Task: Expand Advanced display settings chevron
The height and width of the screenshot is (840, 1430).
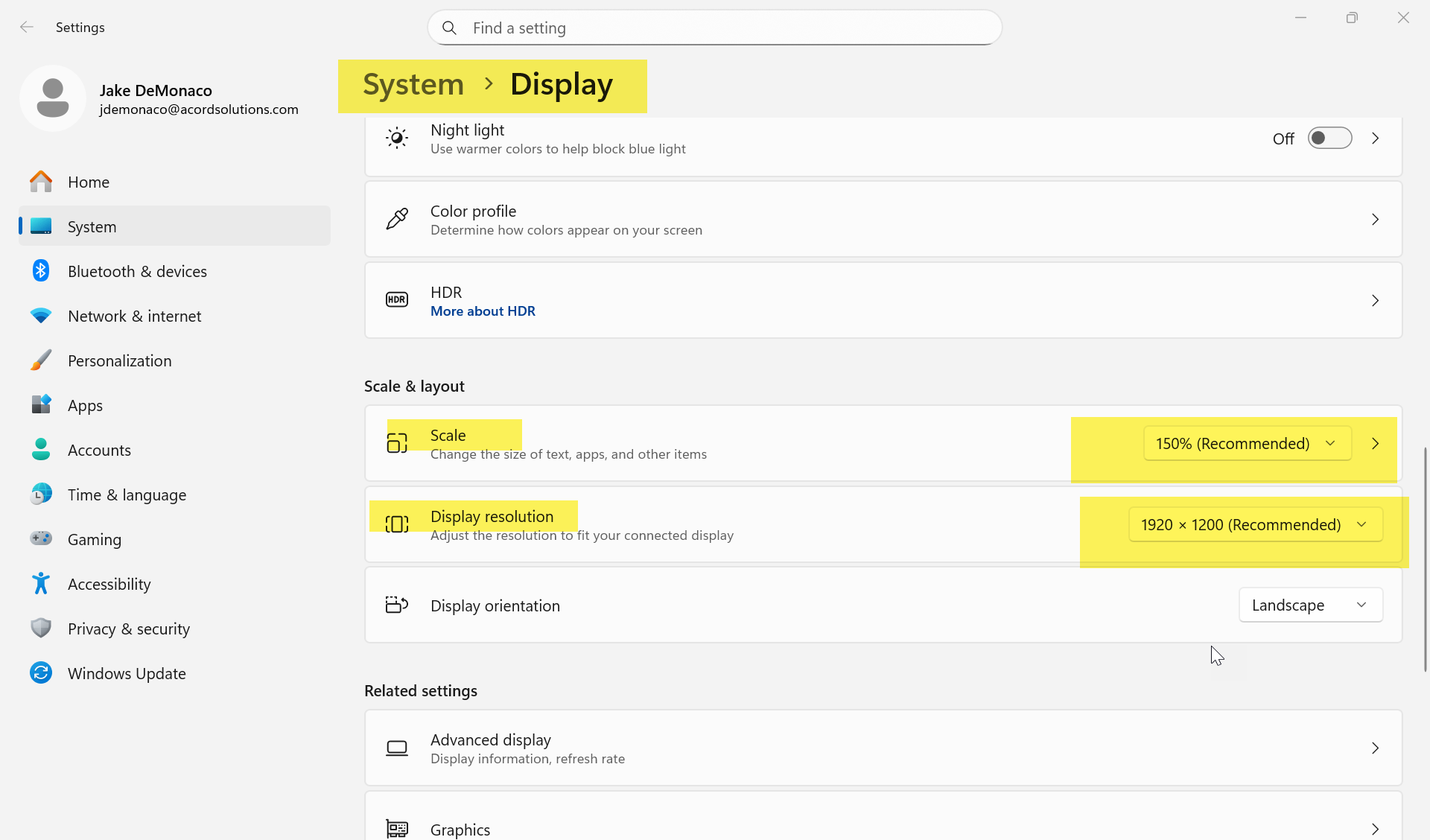Action: (1375, 748)
